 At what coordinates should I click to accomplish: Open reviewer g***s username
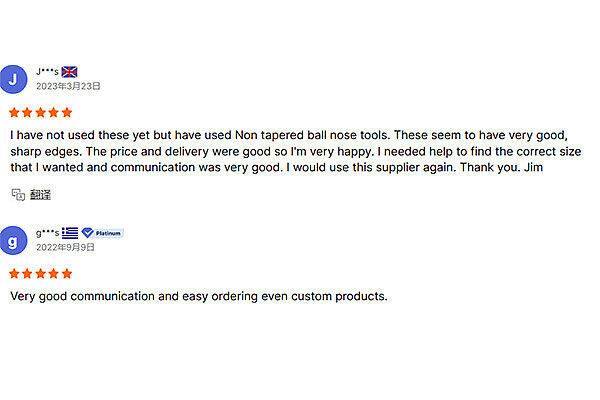(x=47, y=233)
